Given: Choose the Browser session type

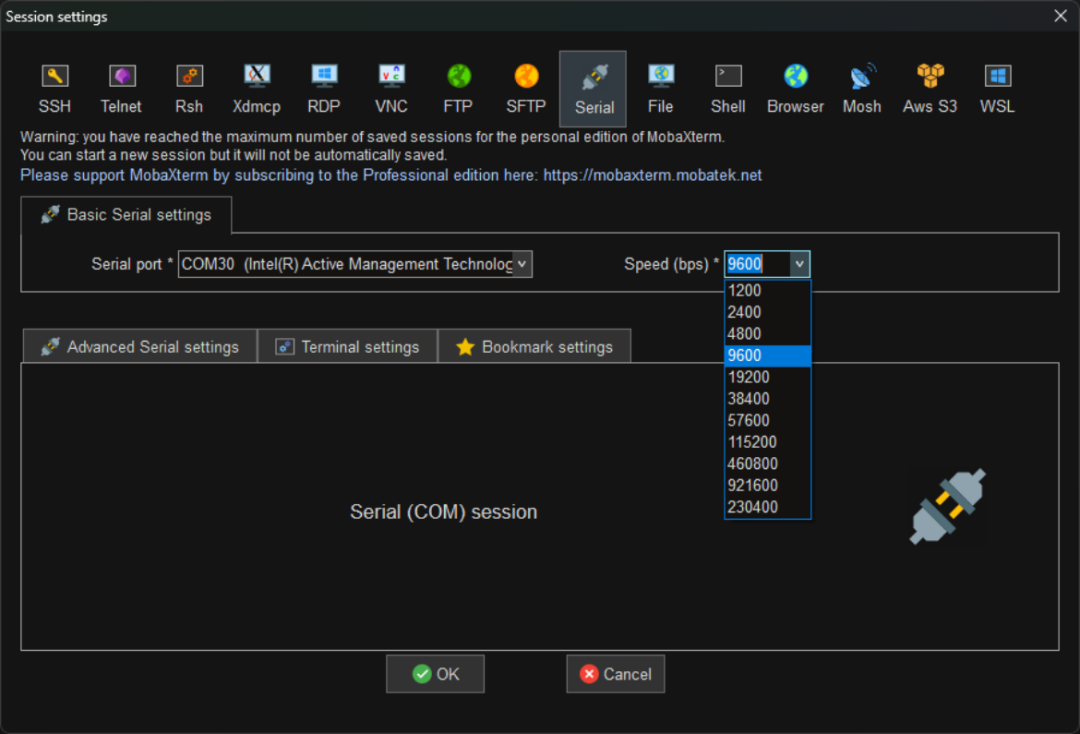Looking at the screenshot, I should point(795,88).
